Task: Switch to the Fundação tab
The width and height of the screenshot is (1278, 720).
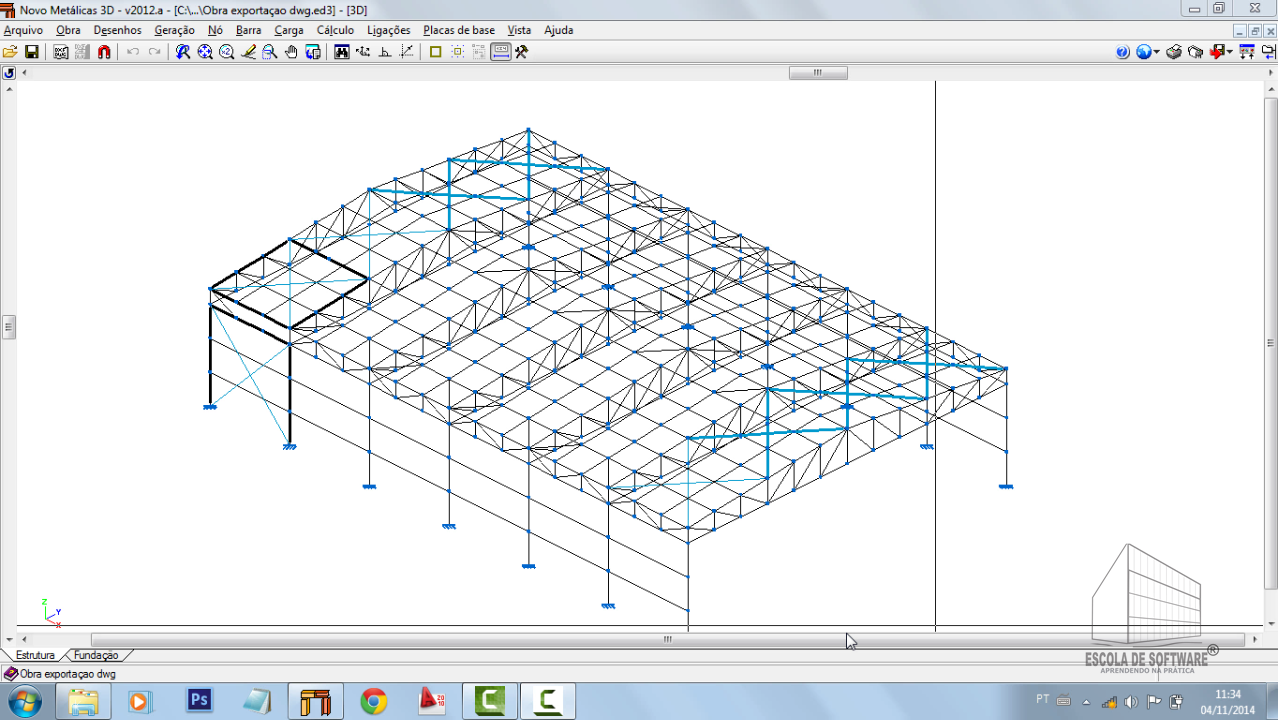Action: click(x=96, y=656)
